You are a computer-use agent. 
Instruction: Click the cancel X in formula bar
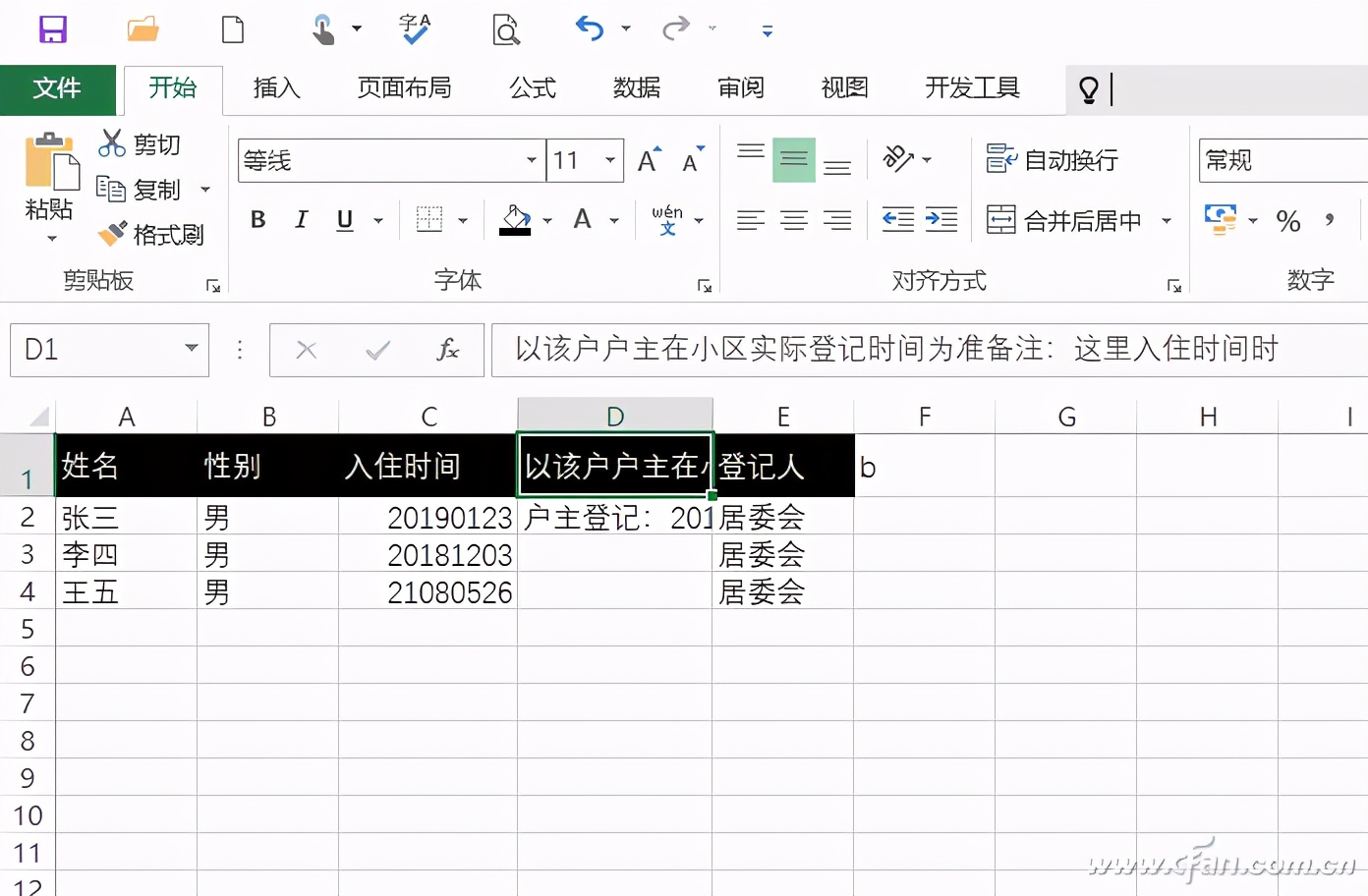(x=307, y=350)
